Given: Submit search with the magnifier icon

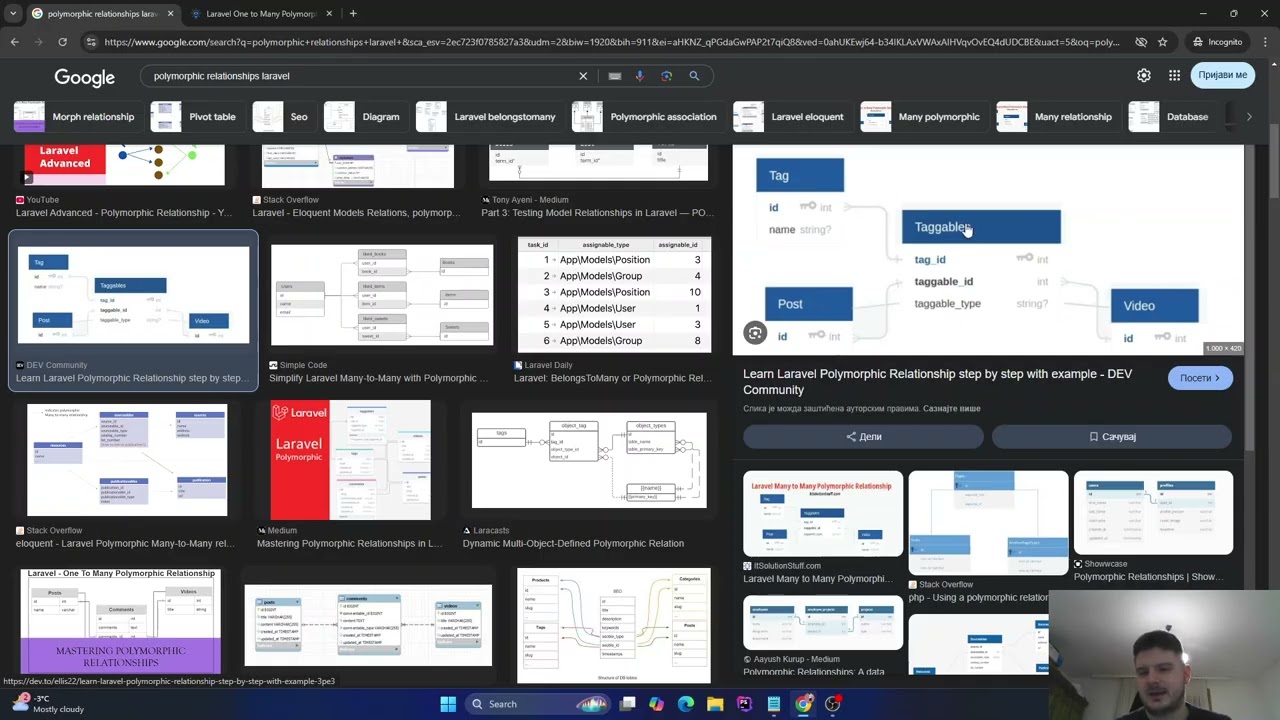Looking at the screenshot, I should coord(694,76).
